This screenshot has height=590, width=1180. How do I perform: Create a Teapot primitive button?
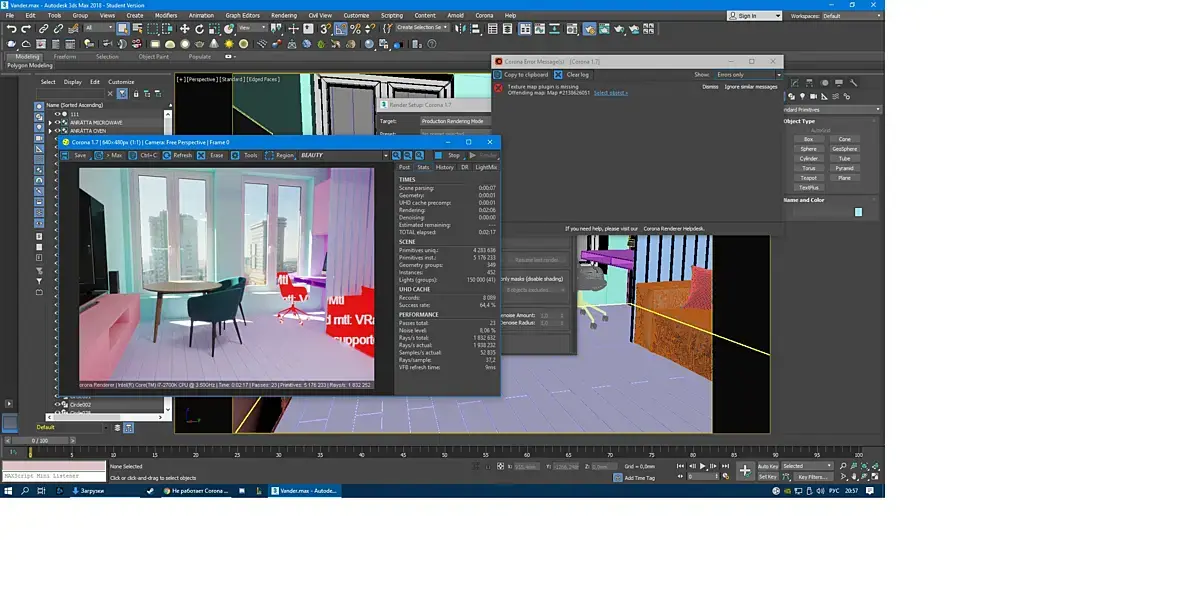tap(808, 178)
